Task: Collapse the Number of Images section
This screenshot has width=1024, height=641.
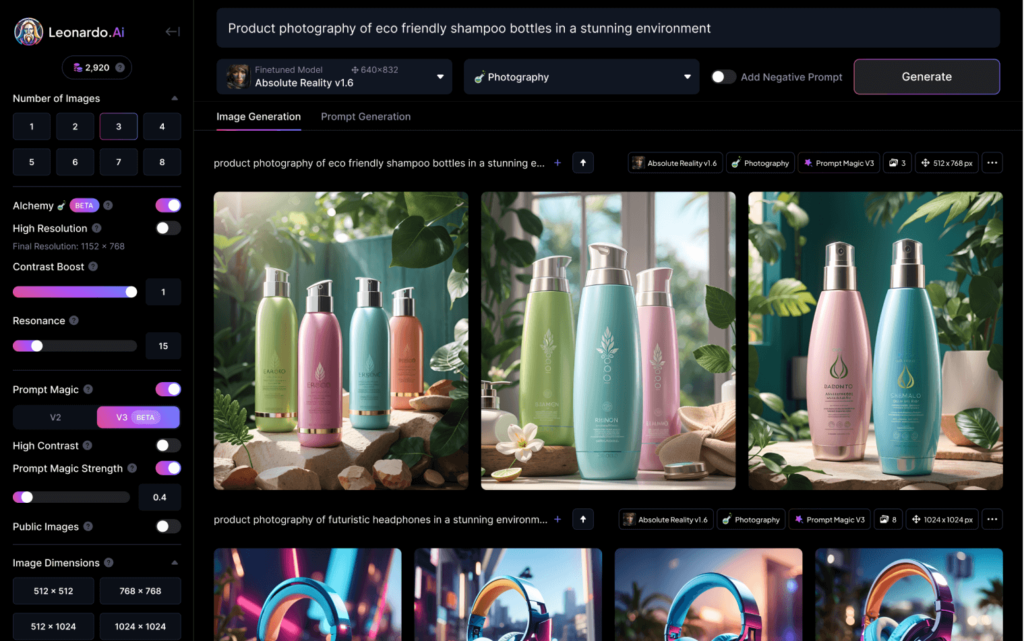Action: 175,99
